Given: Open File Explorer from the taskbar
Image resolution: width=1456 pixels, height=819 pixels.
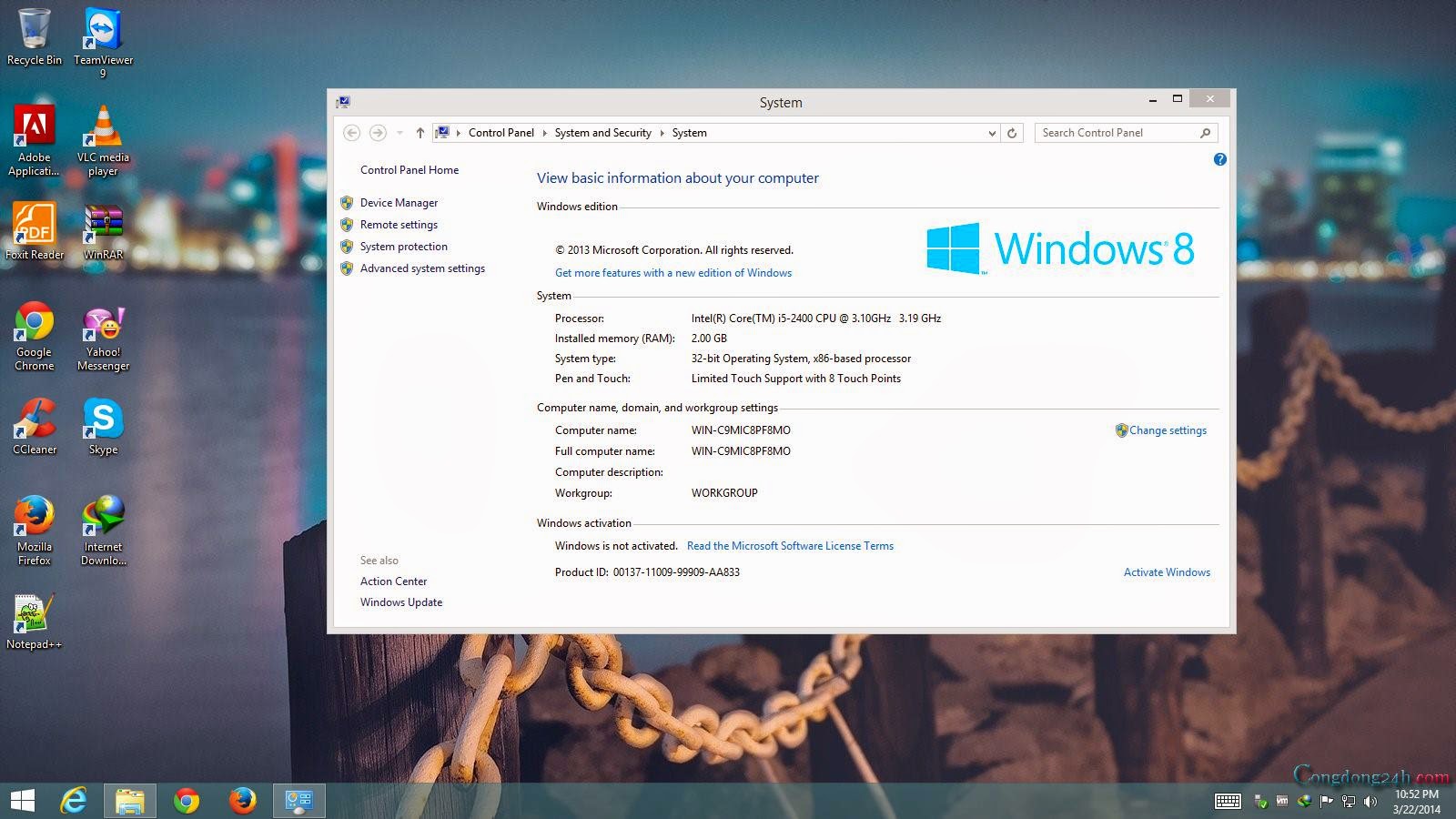Looking at the screenshot, I should click(130, 801).
